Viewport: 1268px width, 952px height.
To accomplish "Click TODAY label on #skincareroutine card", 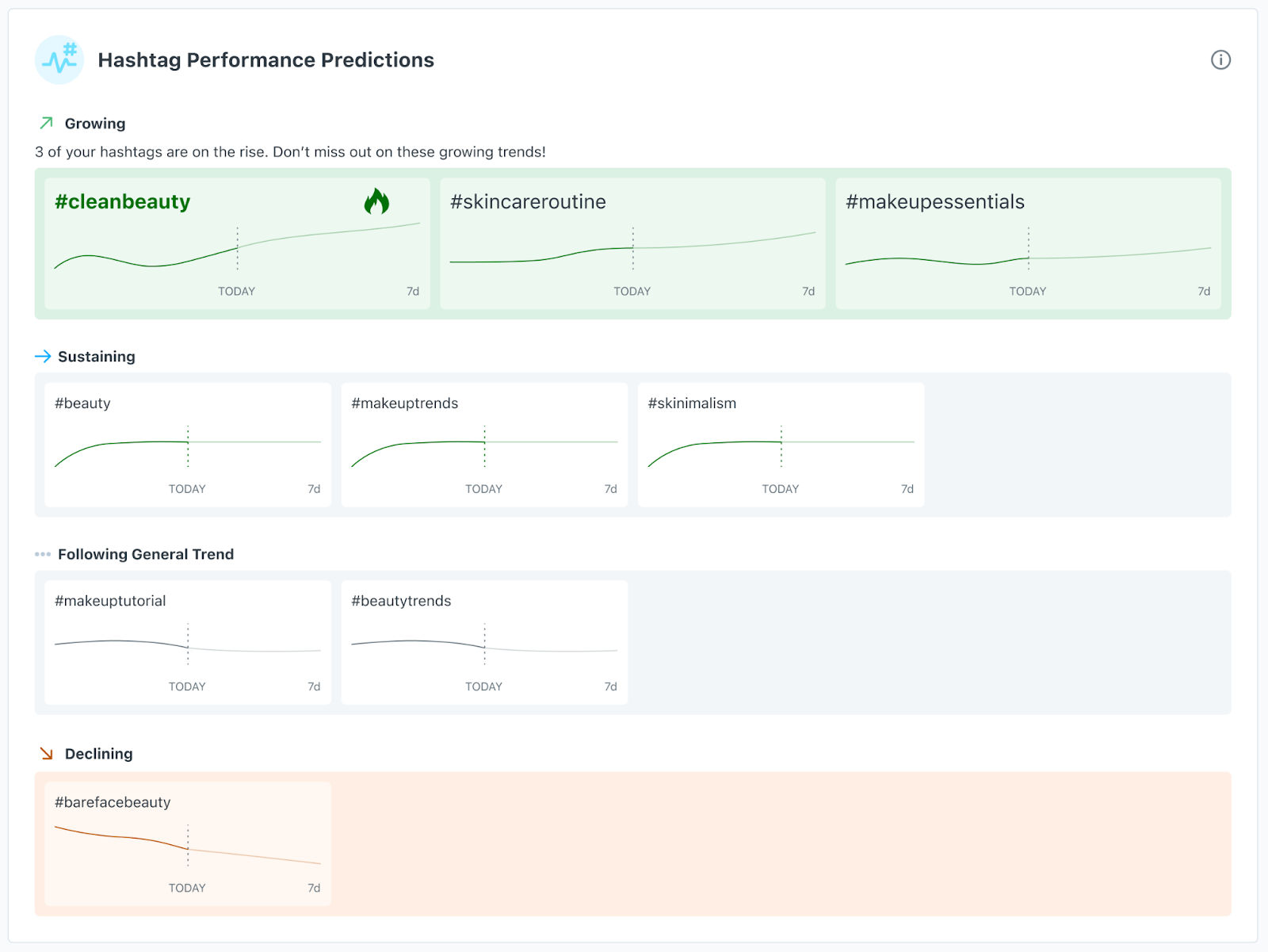I will [632, 292].
